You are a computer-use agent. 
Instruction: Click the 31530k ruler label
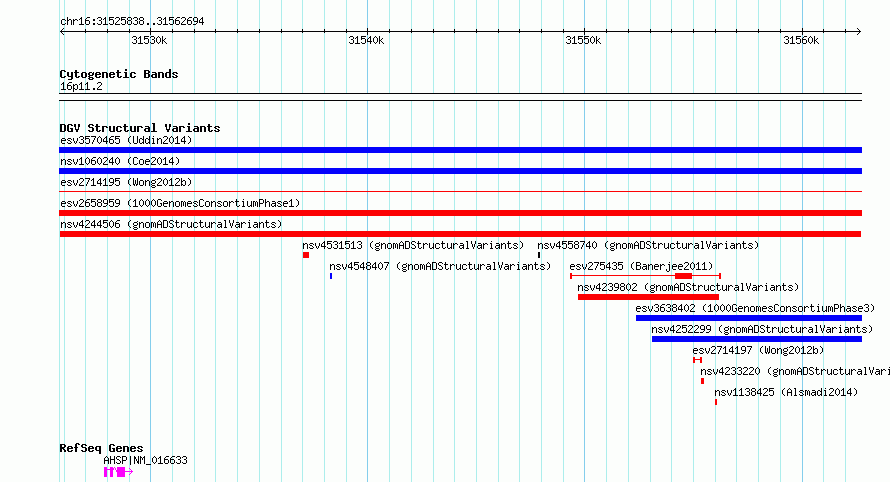pos(149,40)
